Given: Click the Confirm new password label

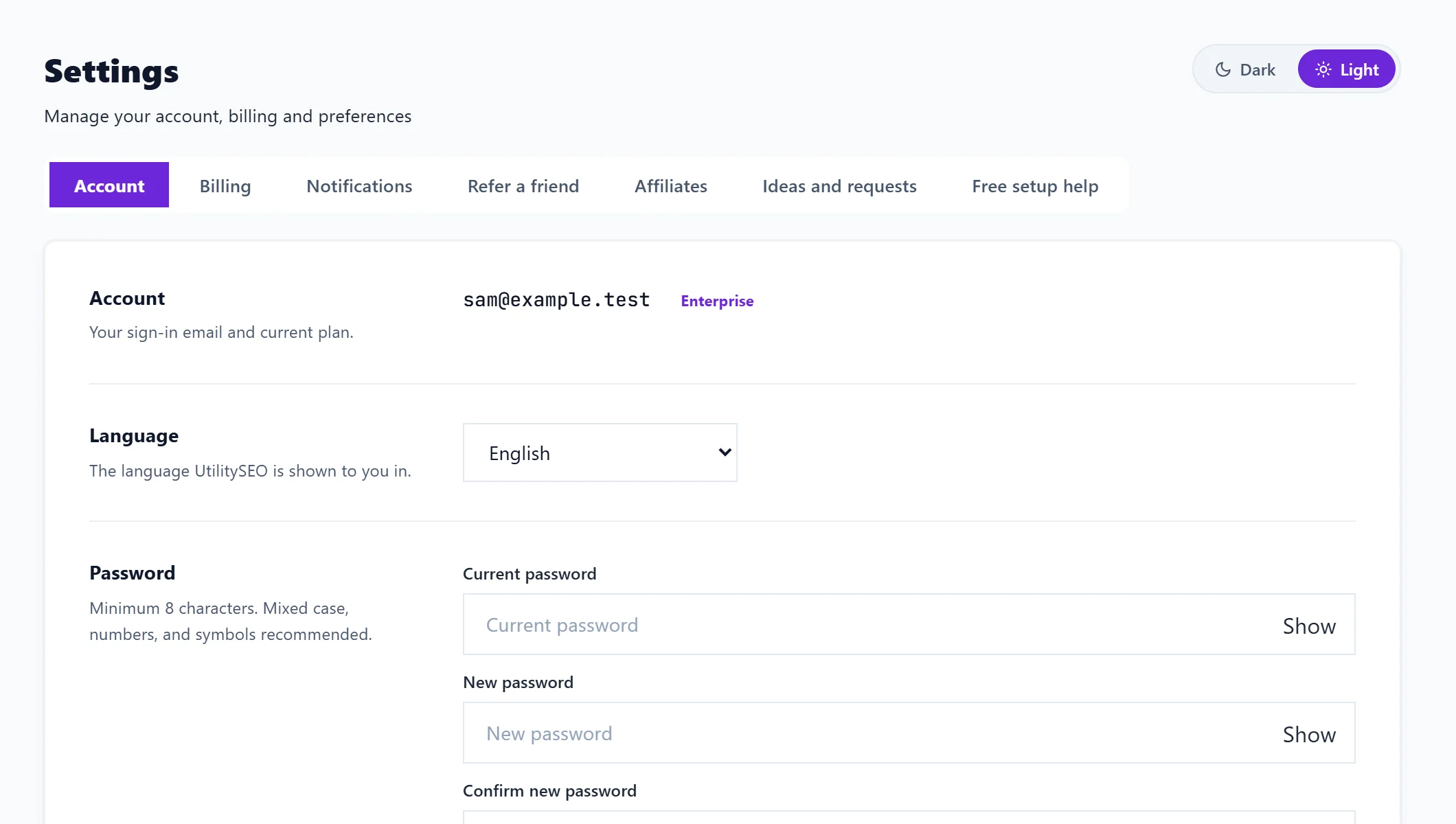Looking at the screenshot, I should tap(549, 790).
